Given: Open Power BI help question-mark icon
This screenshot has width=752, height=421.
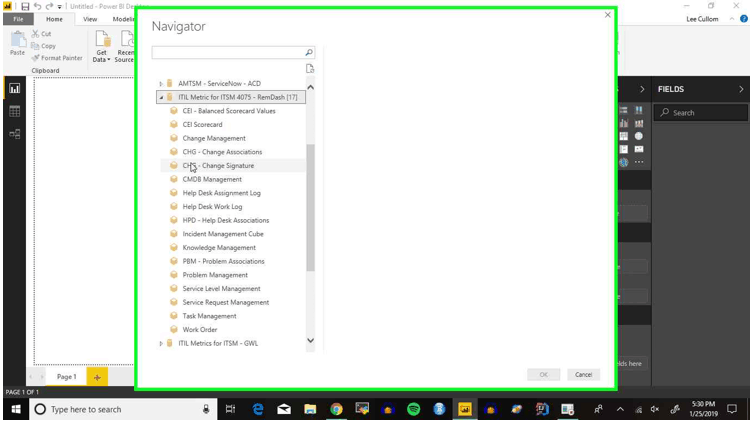Looking at the screenshot, I should [744, 19].
